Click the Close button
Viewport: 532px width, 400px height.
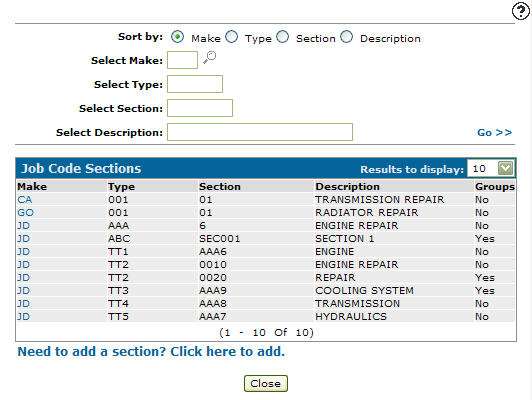coord(266,383)
